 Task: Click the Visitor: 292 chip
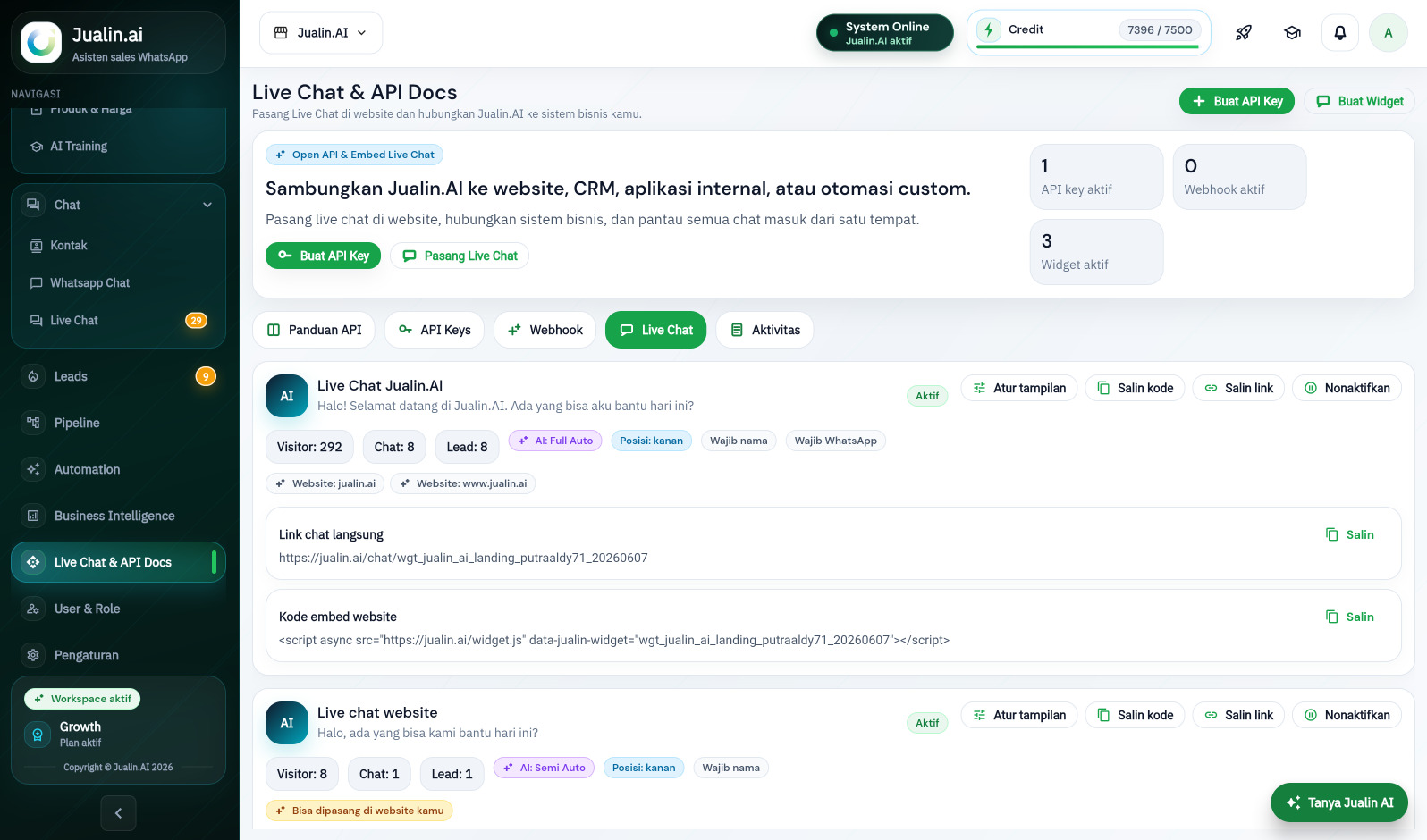coord(309,447)
